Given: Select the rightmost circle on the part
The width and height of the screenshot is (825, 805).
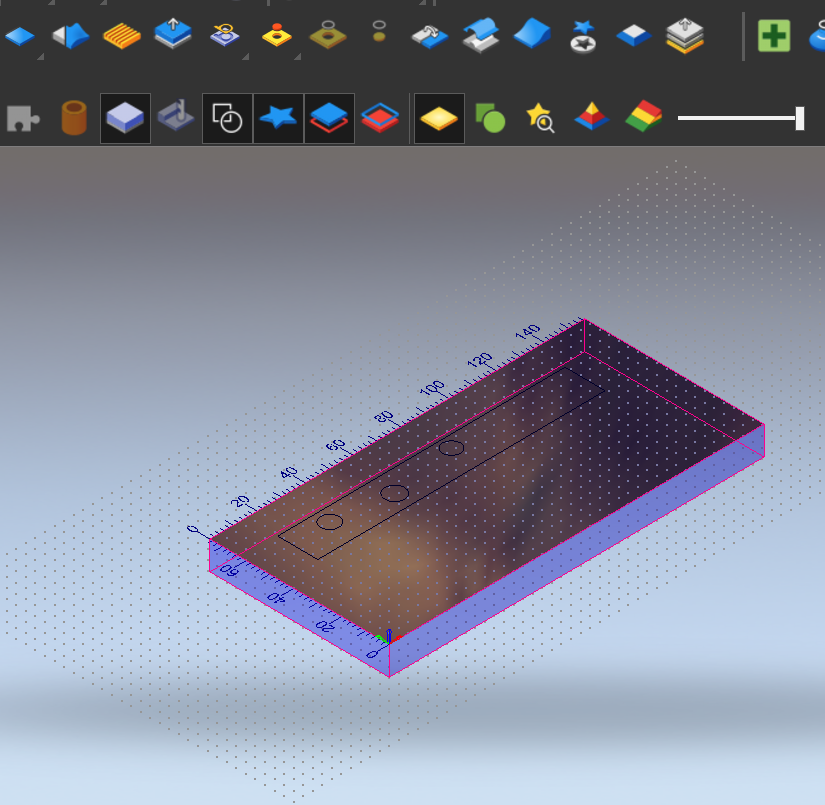Looking at the screenshot, I should click(x=451, y=448).
